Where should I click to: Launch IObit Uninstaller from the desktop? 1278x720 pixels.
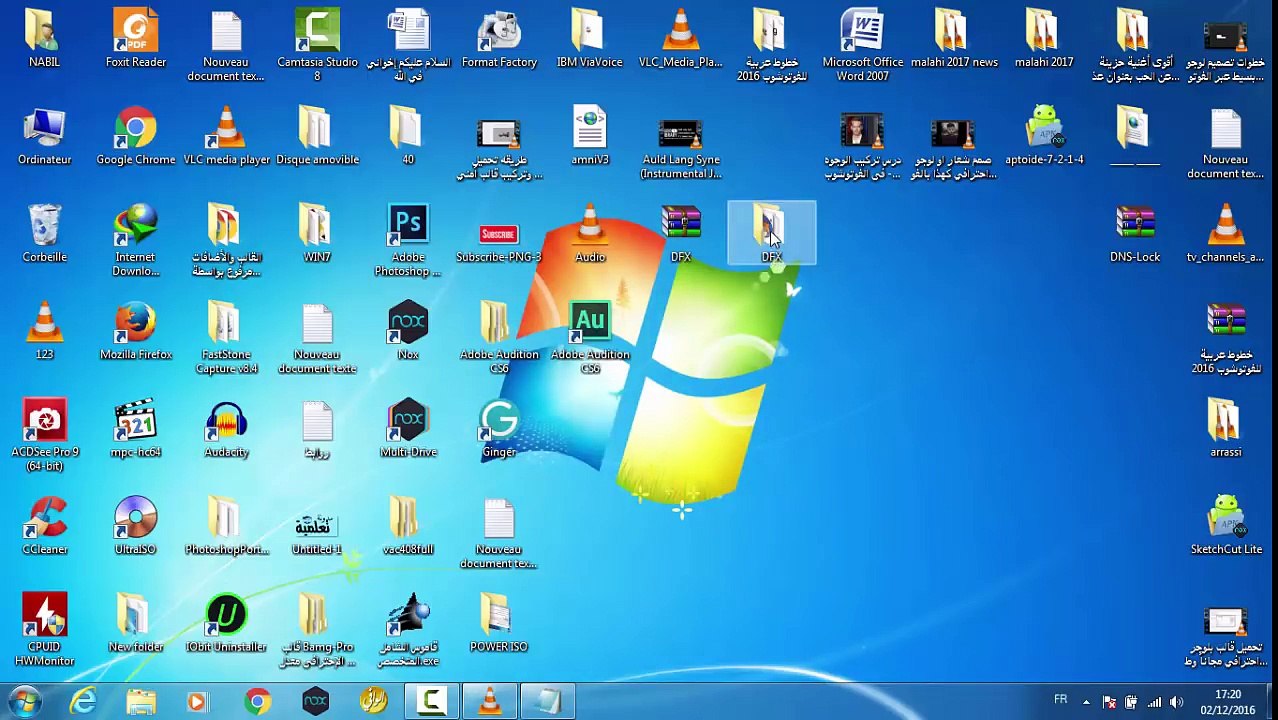click(226, 622)
